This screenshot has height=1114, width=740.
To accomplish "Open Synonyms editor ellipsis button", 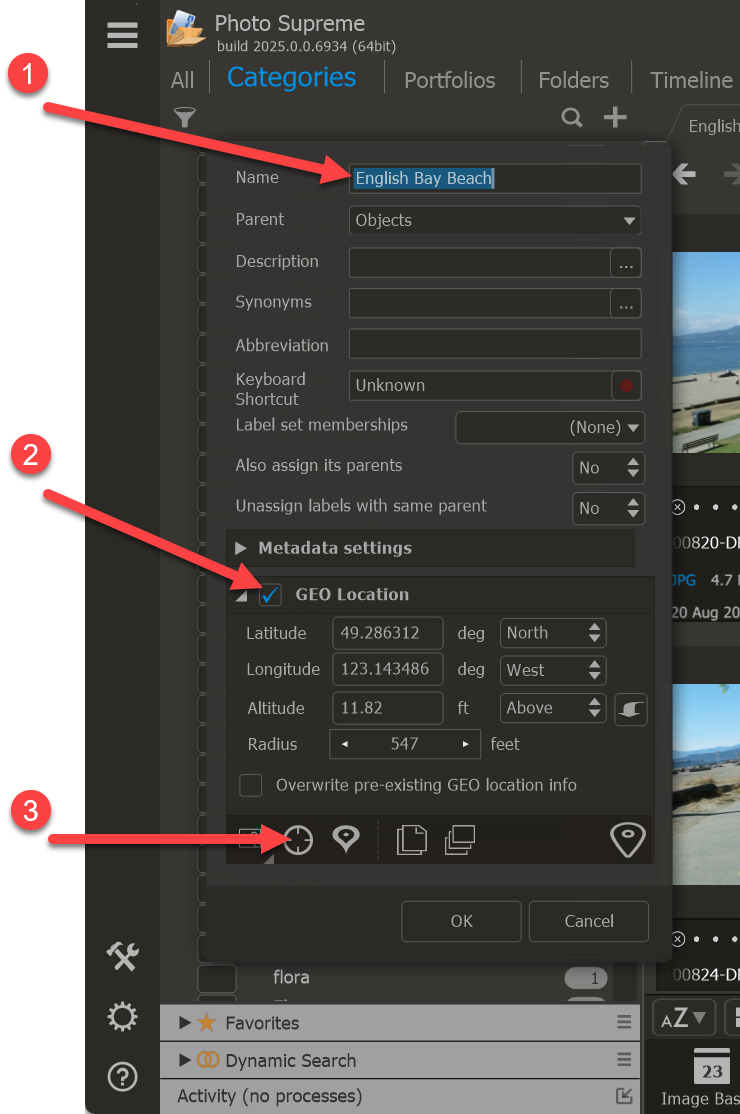I will [x=626, y=303].
